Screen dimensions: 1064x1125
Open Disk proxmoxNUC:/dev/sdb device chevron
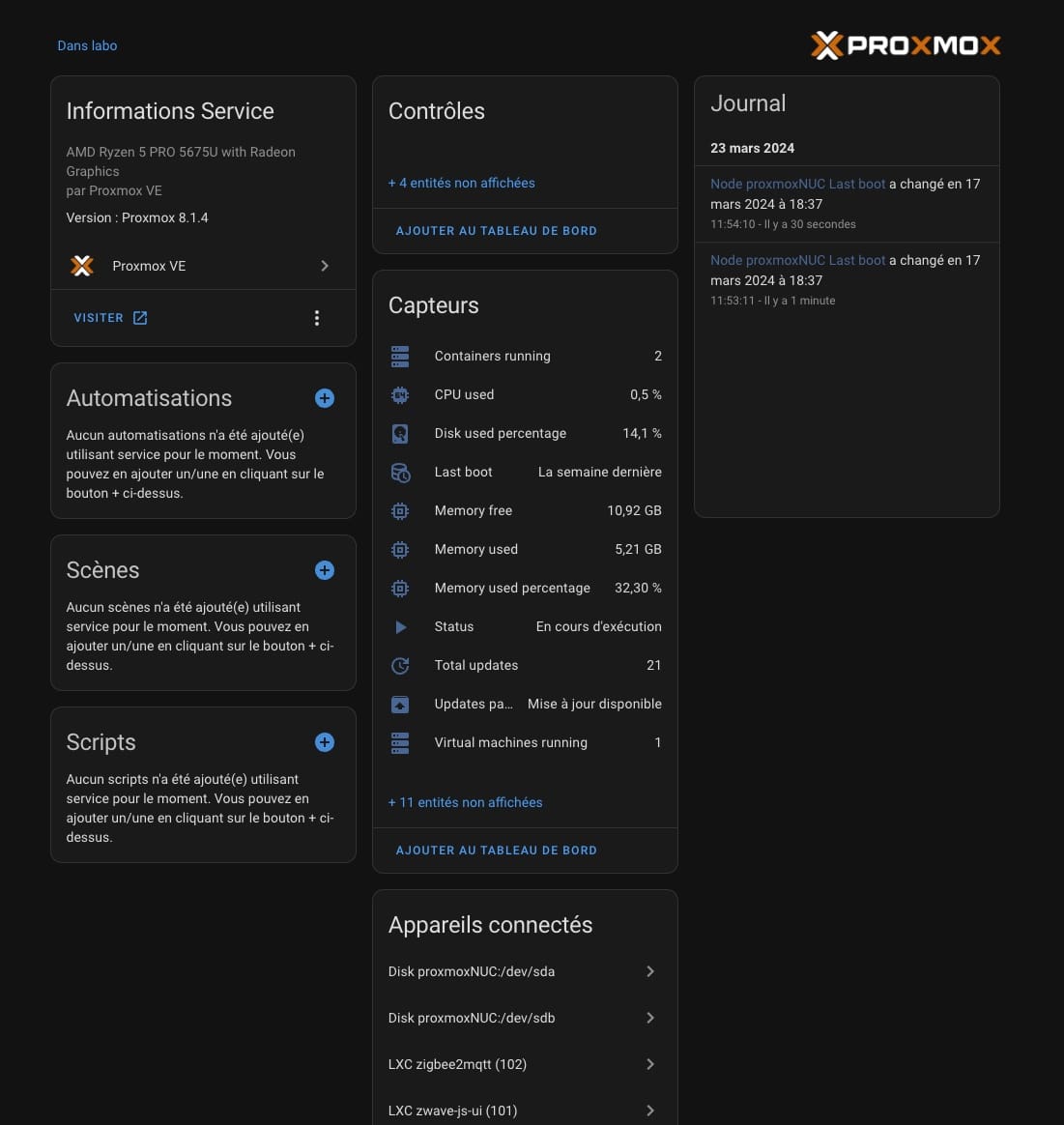tap(650, 1018)
